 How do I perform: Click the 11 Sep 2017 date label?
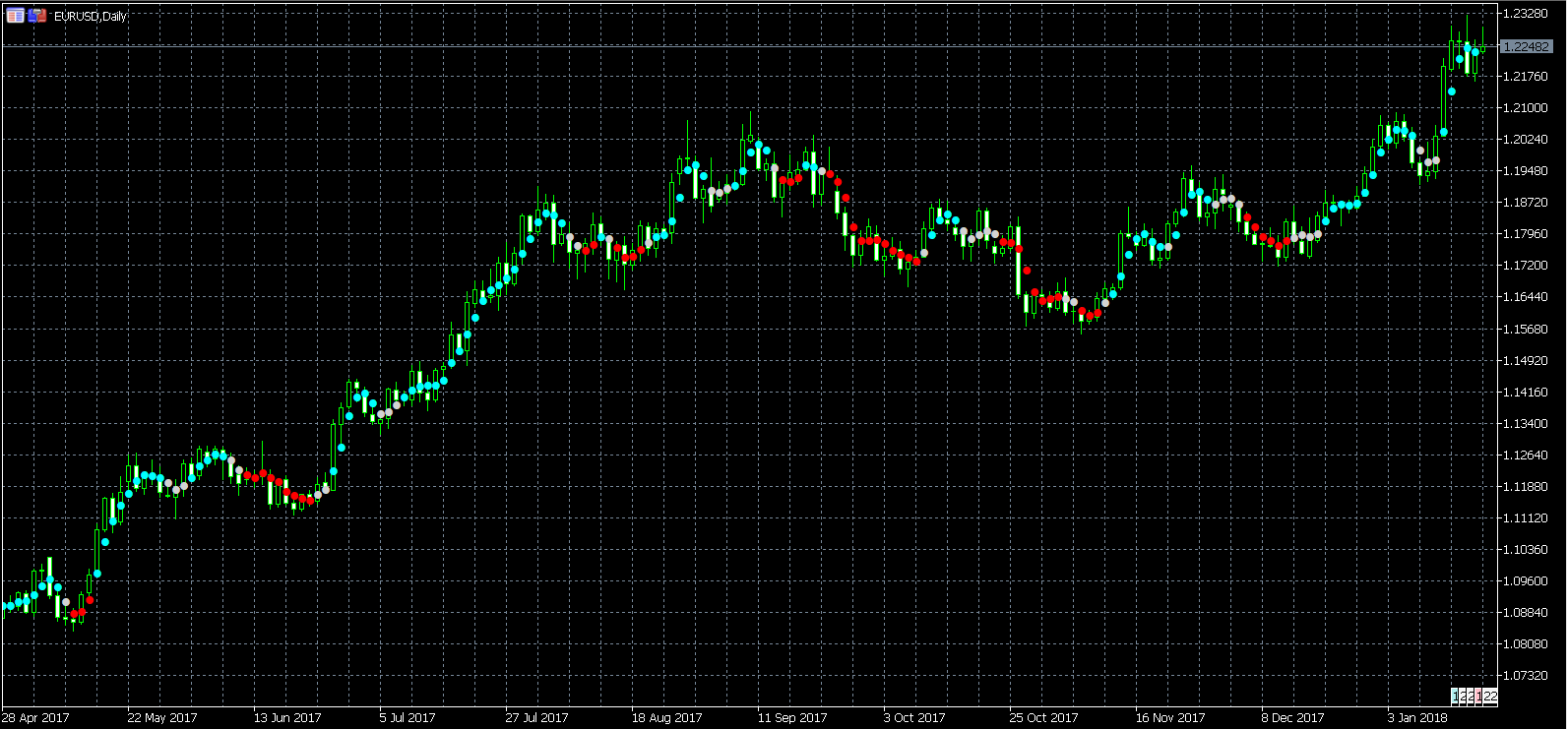click(x=792, y=718)
